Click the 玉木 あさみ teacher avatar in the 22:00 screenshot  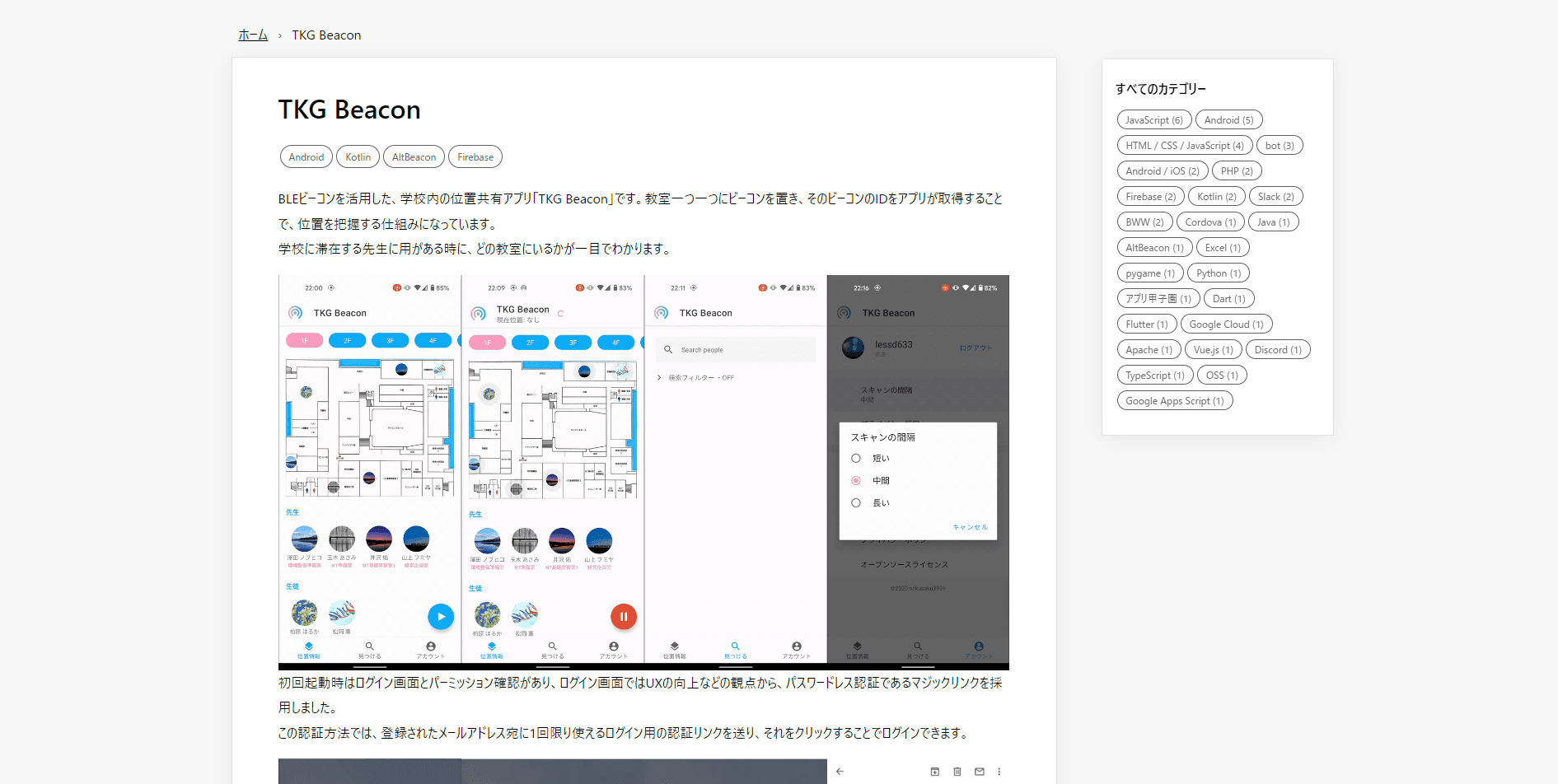(342, 539)
